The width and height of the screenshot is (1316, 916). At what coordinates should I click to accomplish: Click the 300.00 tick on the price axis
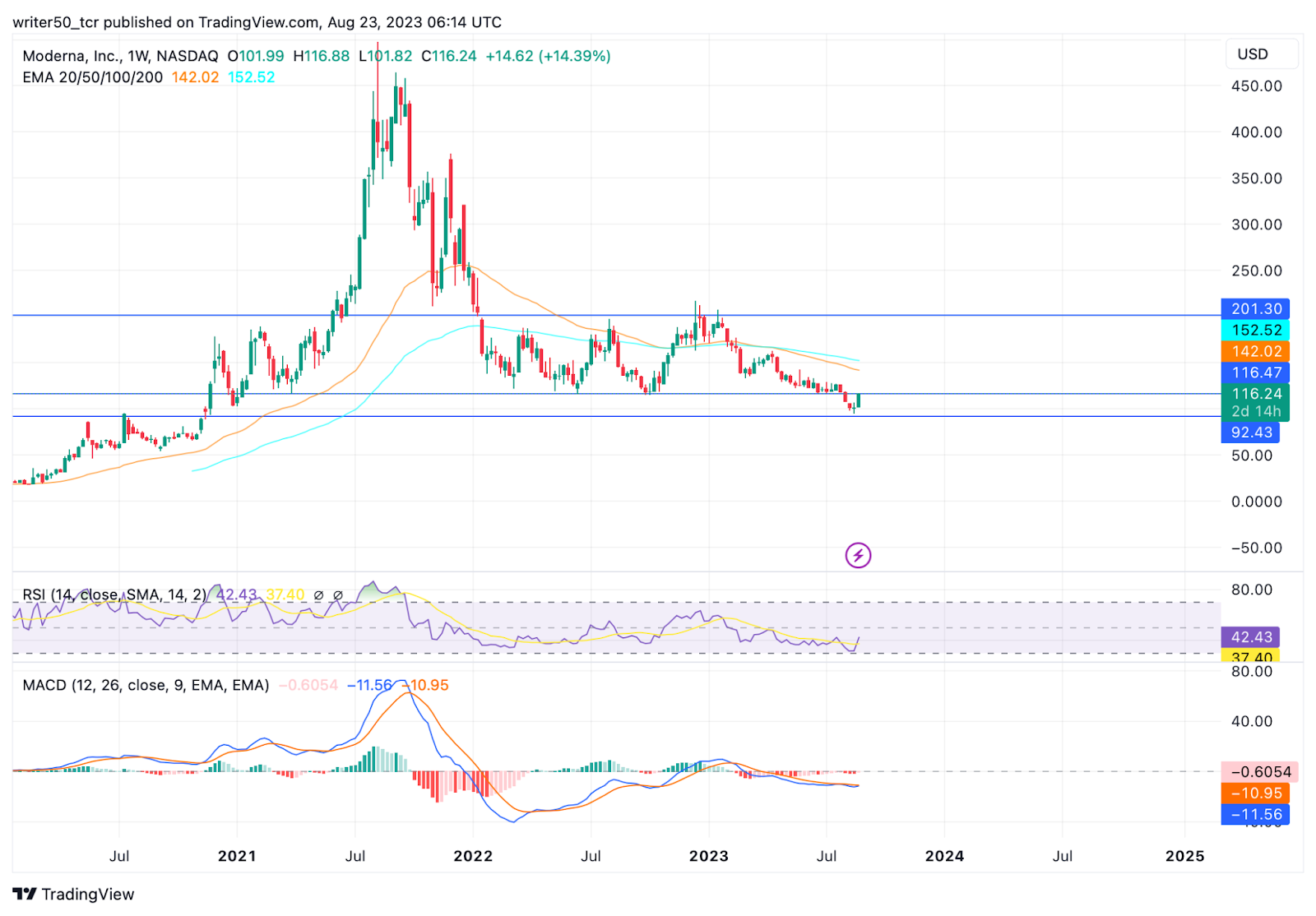(1256, 224)
